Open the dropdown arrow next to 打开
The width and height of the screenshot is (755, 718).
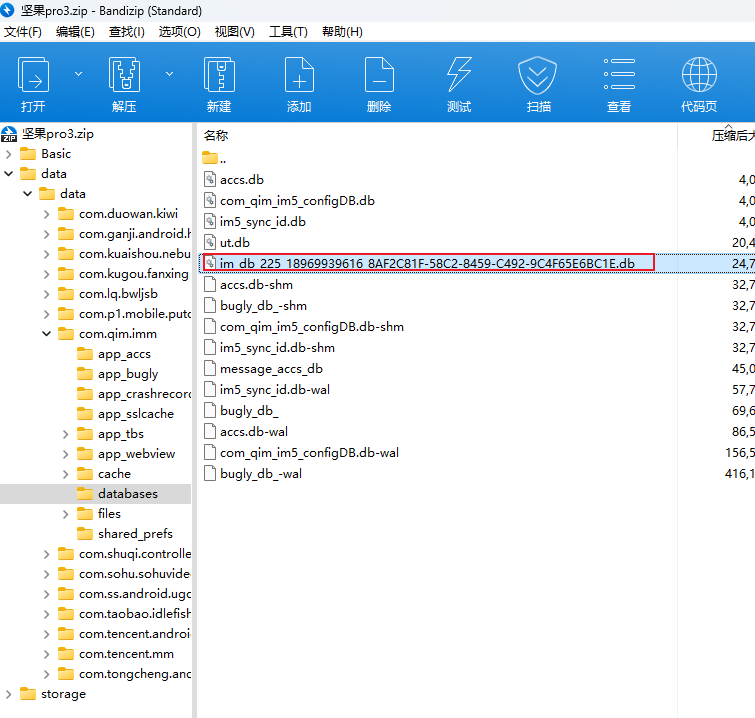tap(78, 74)
